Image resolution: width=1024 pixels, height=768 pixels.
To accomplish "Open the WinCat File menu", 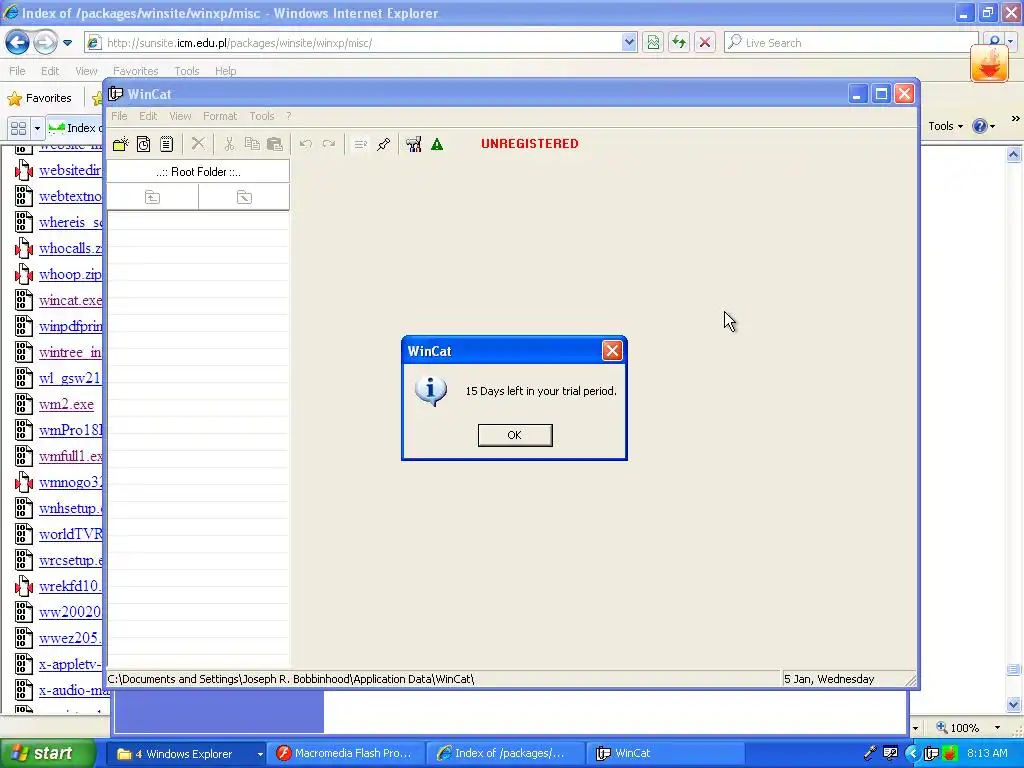I will click(120, 116).
